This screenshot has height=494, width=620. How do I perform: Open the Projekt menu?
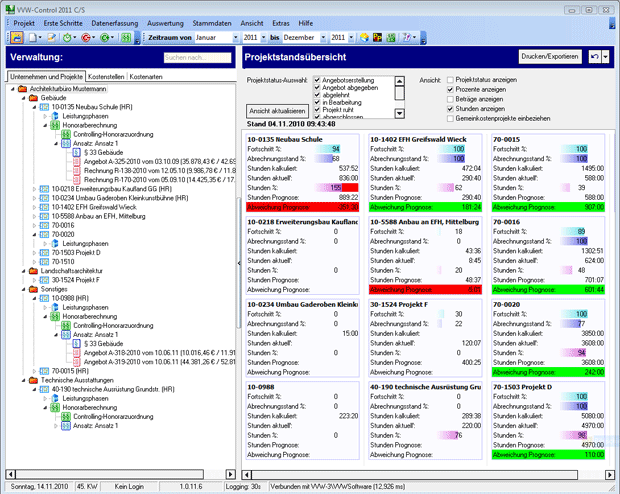[24, 23]
